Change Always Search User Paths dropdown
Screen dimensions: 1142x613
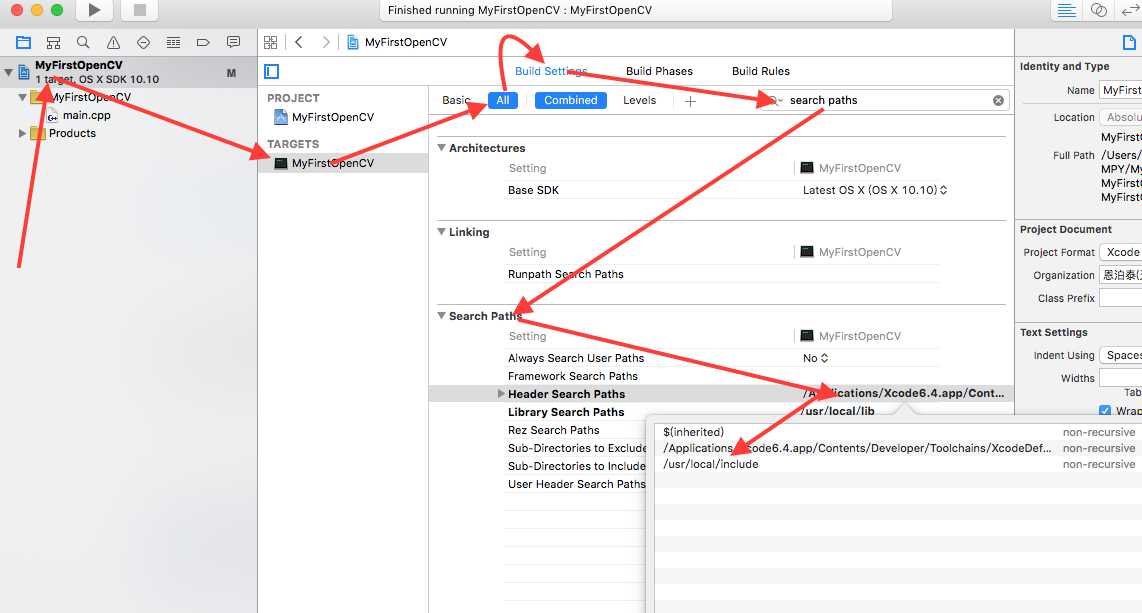click(x=816, y=358)
